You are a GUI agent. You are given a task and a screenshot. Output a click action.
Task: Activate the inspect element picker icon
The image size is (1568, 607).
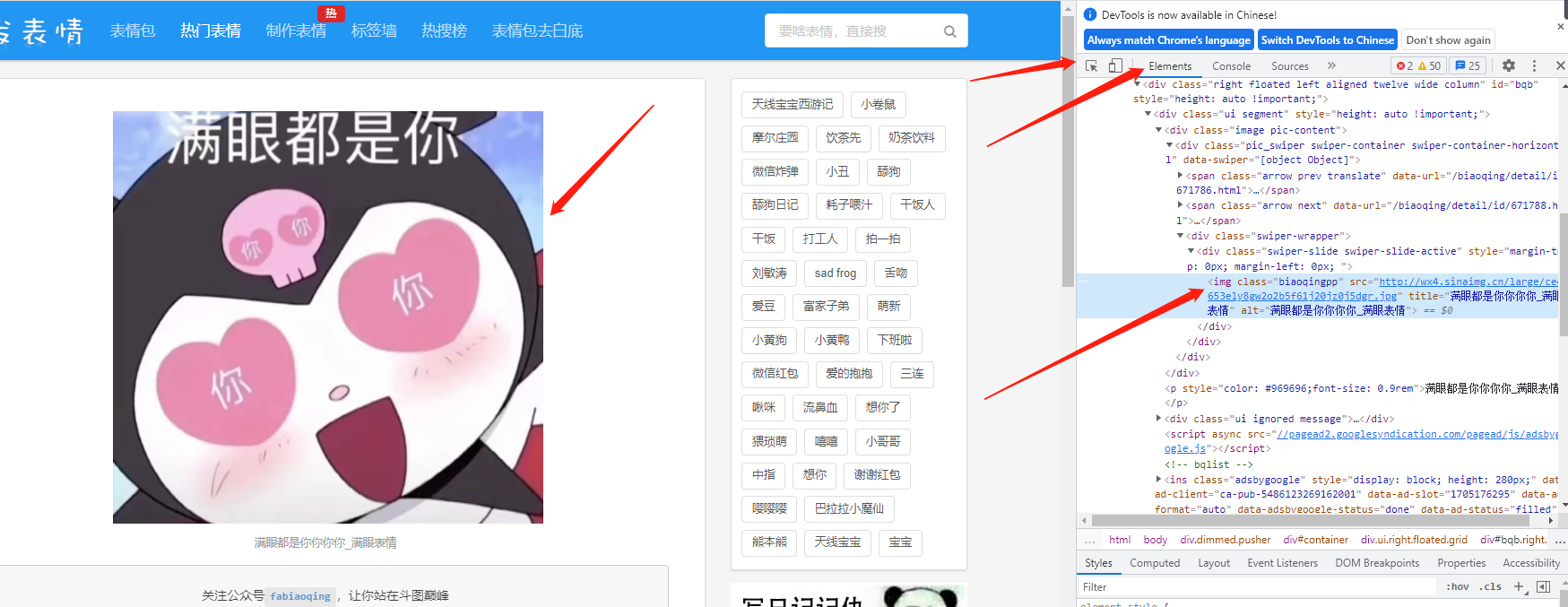point(1091,65)
